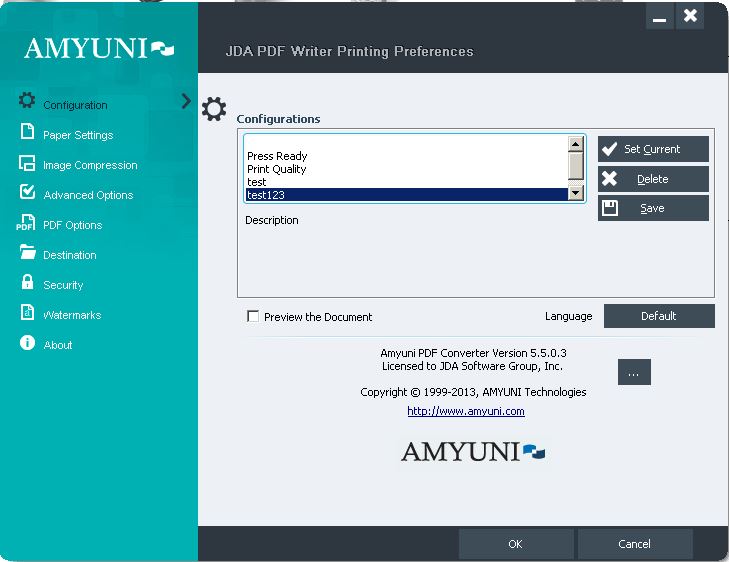This screenshot has width=729, height=562.
Task: Click the Advanced Options checkmark icon
Action: tap(27, 192)
